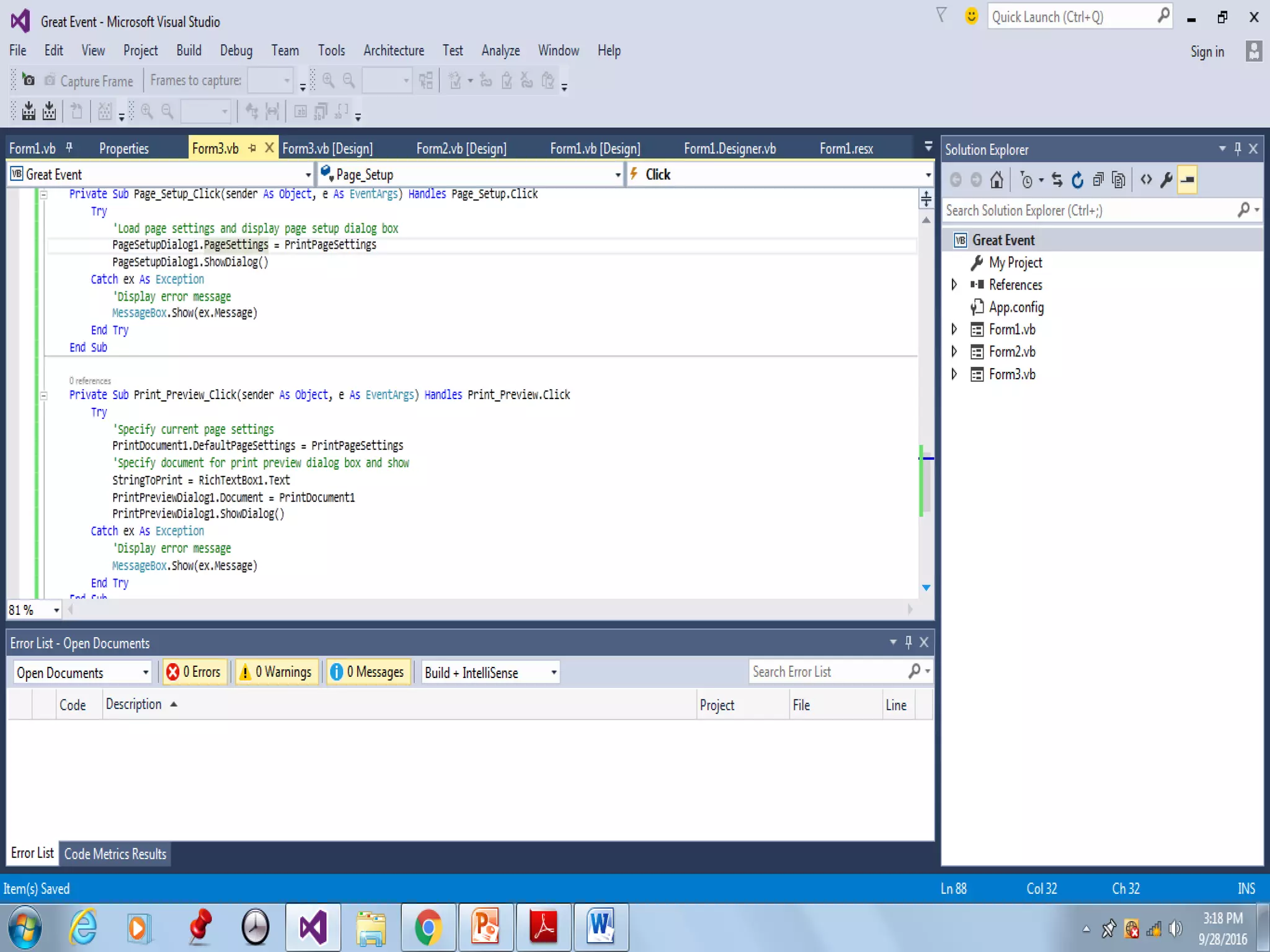Click the Collapse All icon in Solution Explorer
The image size is (1270, 952).
click(1098, 180)
